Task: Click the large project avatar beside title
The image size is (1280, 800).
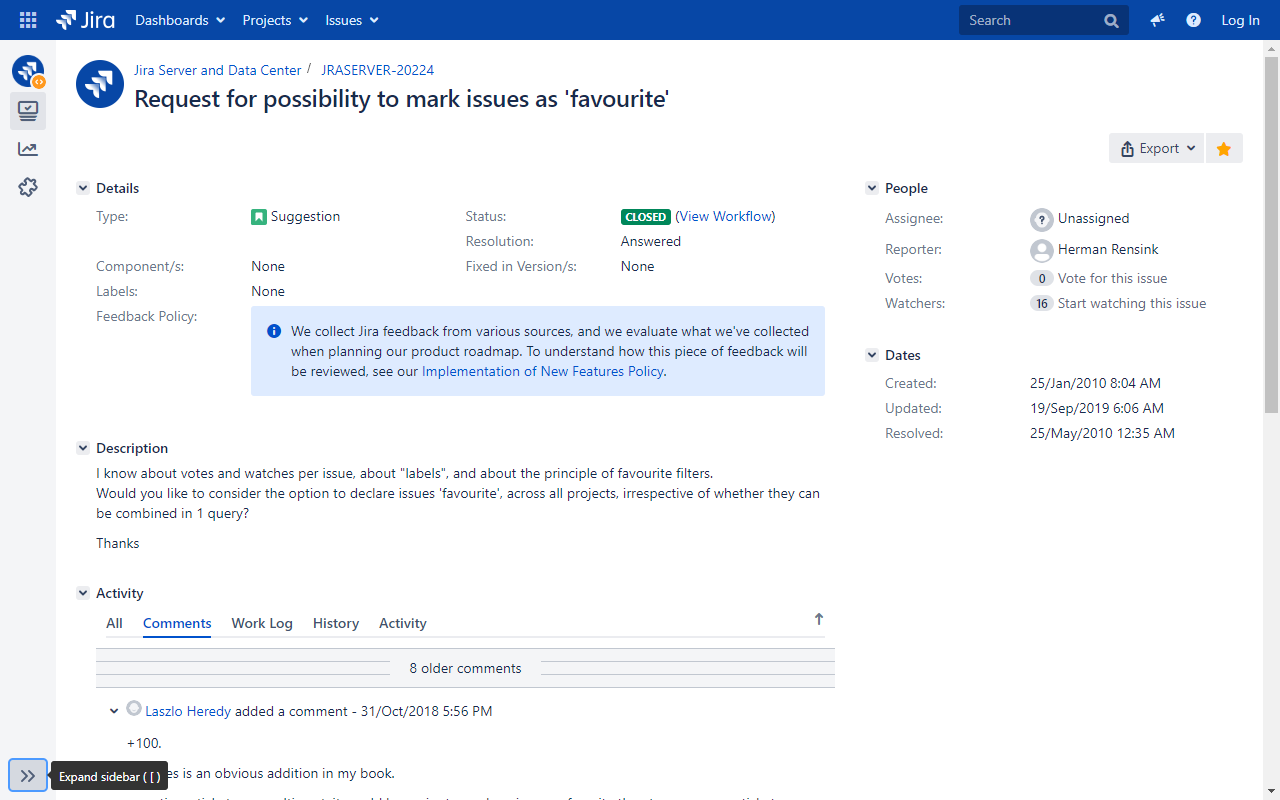Action: tap(100, 84)
